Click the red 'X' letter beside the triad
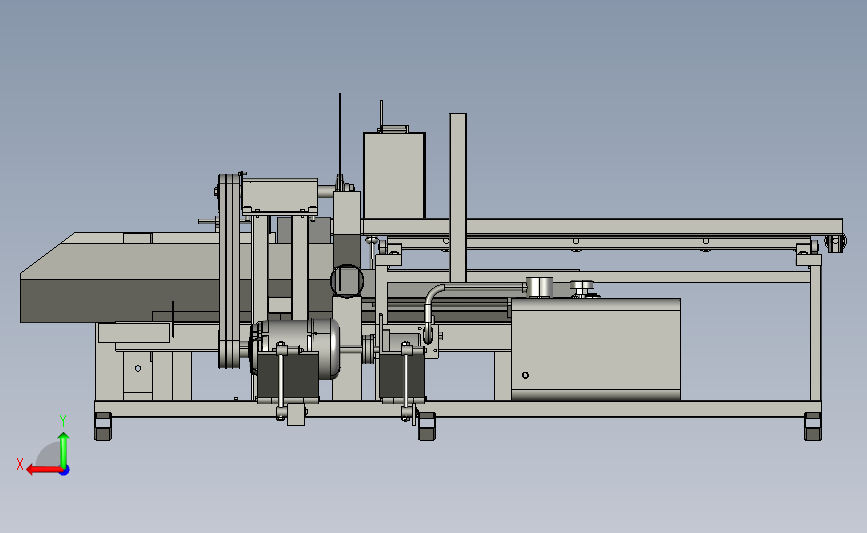This screenshot has height=533, width=867. [20, 464]
